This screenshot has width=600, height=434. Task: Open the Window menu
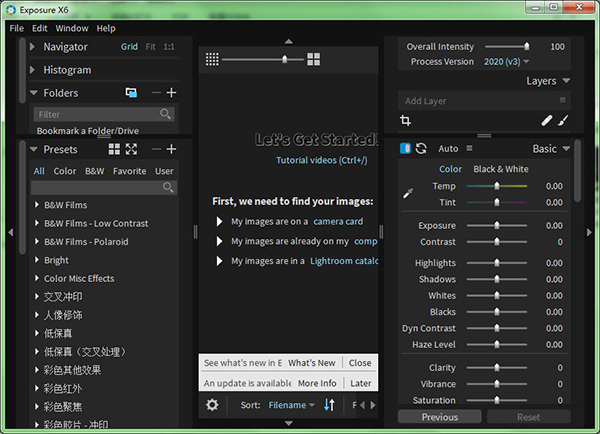coord(72,28)
